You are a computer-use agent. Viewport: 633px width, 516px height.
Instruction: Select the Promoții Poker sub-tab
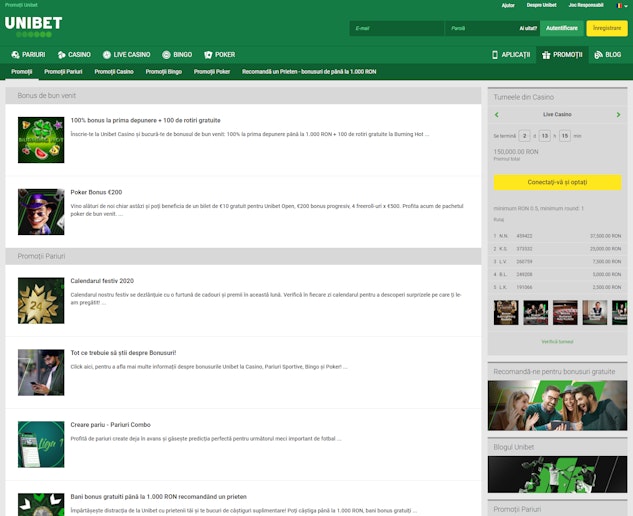pos(212,72)
